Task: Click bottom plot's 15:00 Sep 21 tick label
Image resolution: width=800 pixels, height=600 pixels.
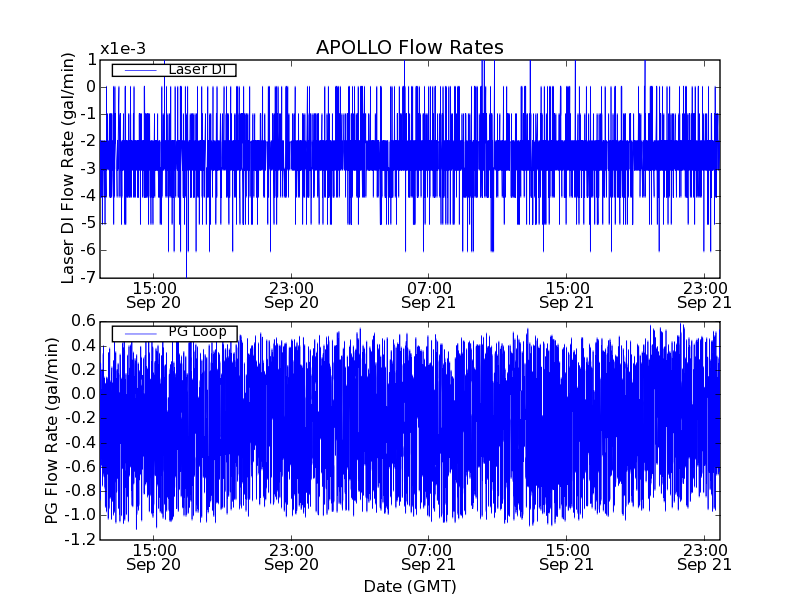Action: 566,556
